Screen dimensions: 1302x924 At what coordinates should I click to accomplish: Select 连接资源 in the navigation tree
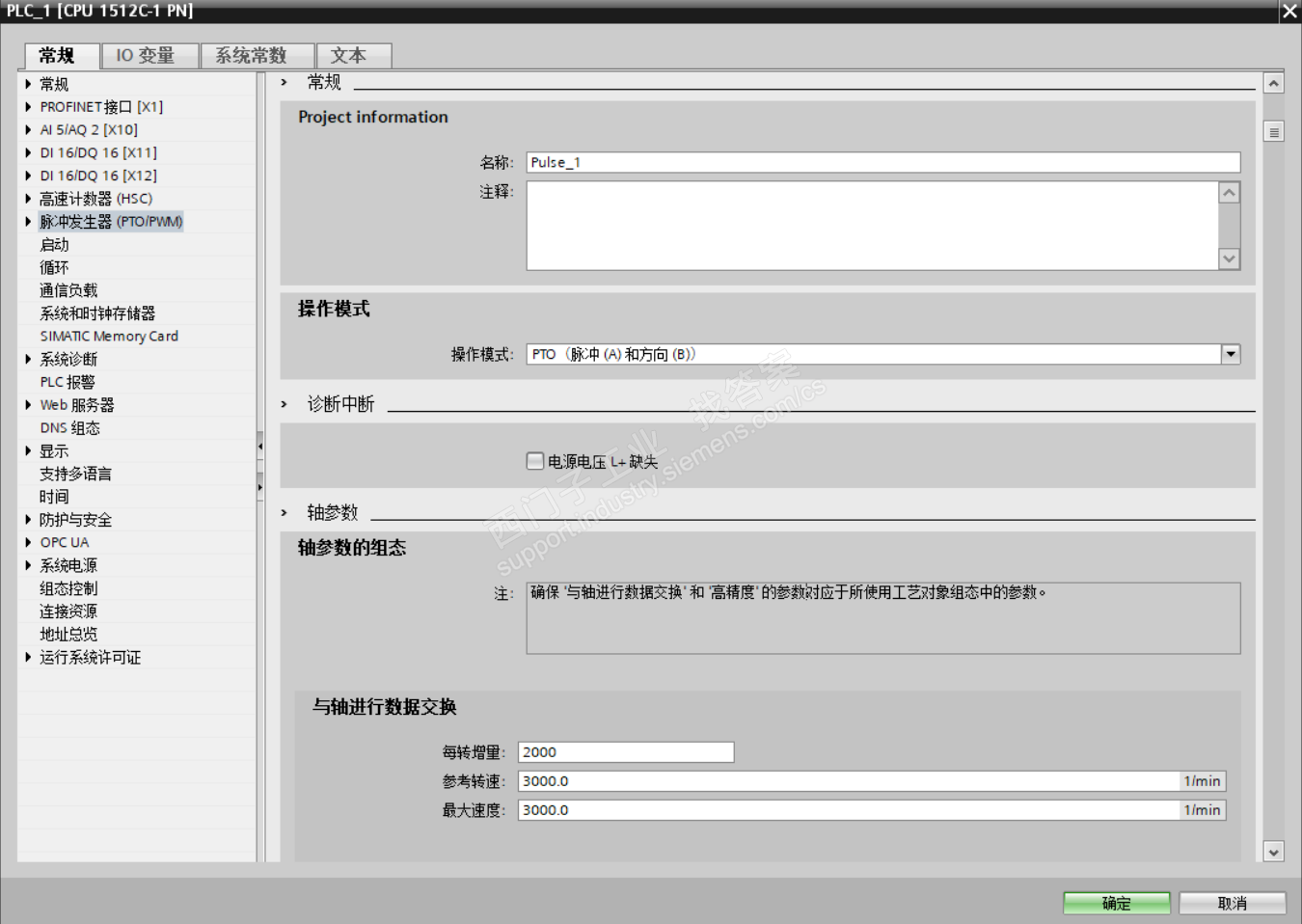click(68, 611)
